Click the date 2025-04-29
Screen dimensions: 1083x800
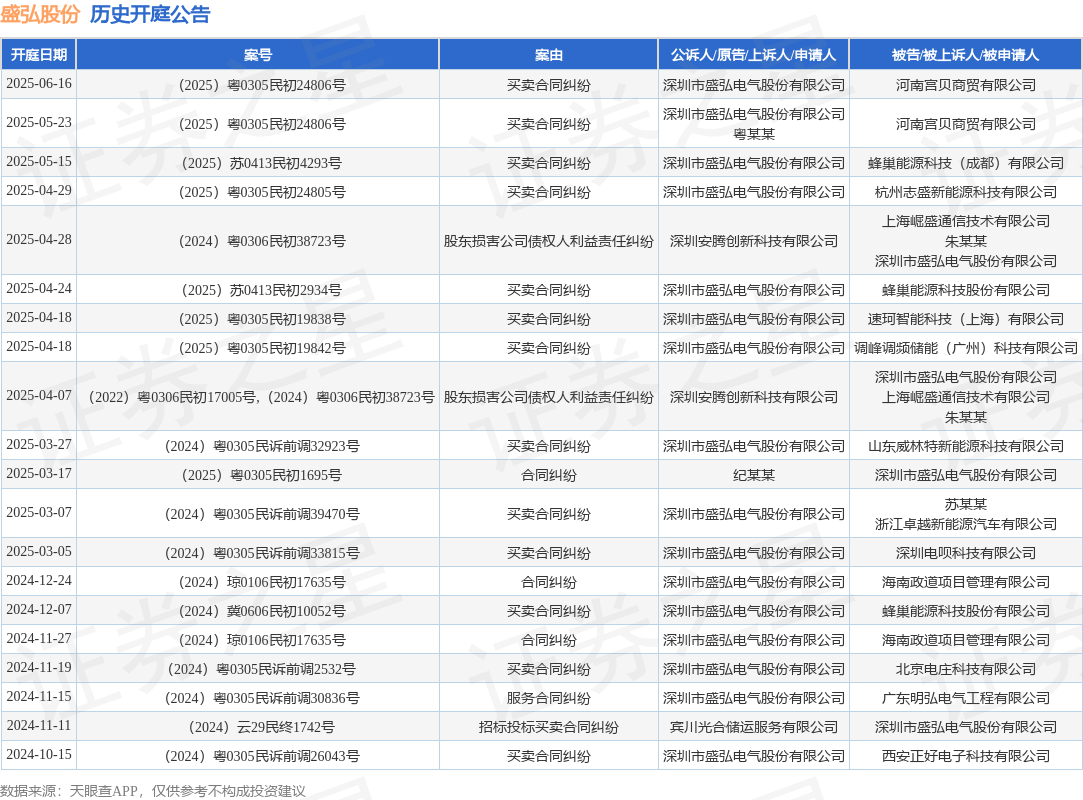(39, 190)
